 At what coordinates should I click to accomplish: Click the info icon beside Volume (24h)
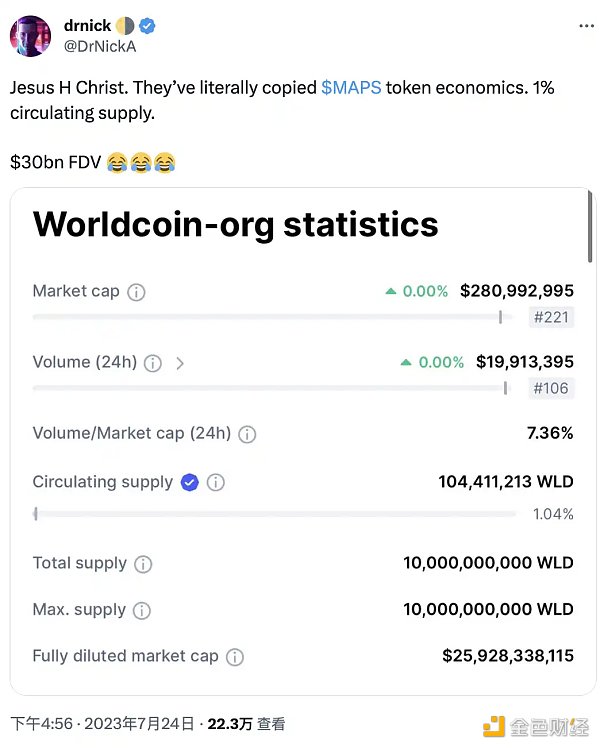153,363
